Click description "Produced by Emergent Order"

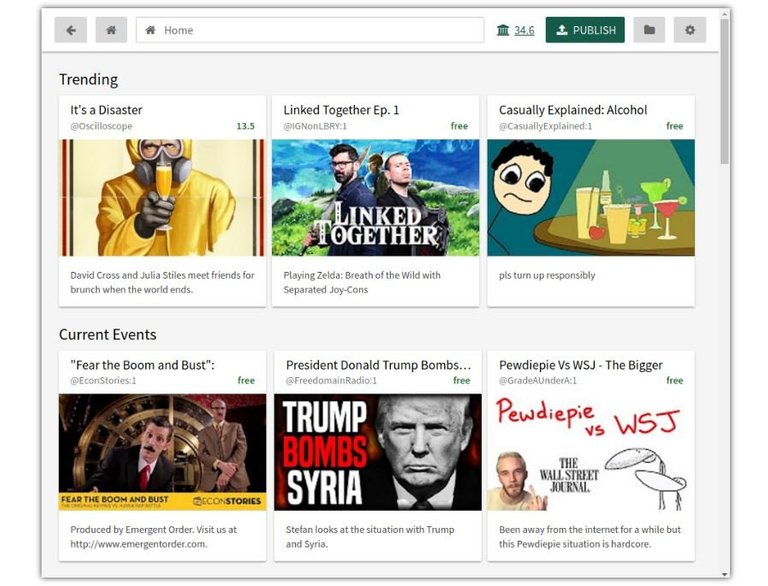[x=153, y=537]
